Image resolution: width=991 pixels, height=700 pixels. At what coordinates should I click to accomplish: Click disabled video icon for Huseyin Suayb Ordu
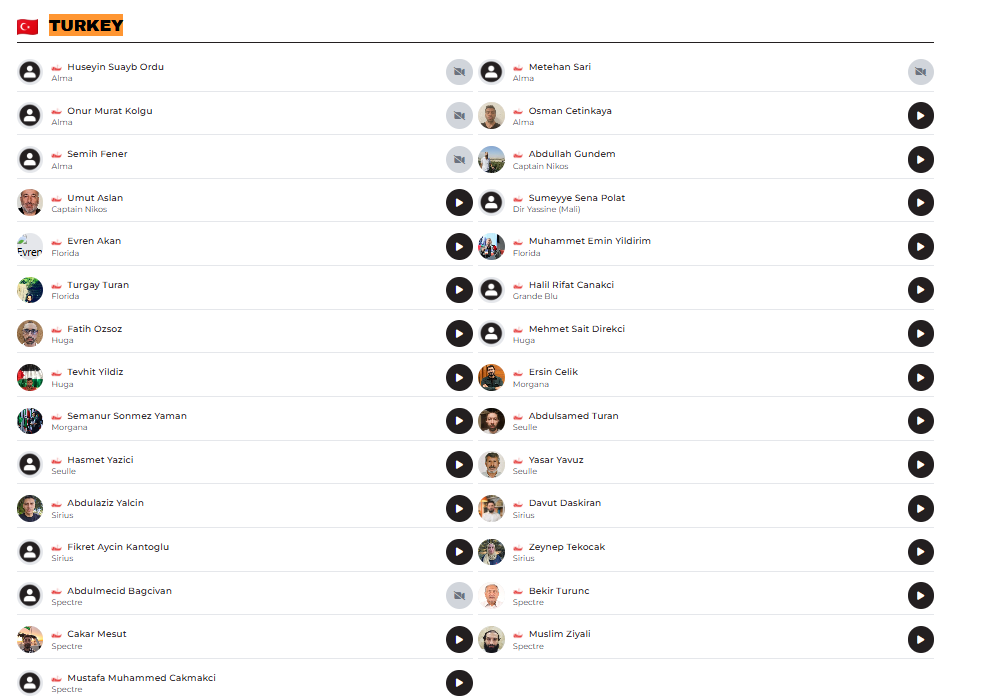[x=459, y=72]
